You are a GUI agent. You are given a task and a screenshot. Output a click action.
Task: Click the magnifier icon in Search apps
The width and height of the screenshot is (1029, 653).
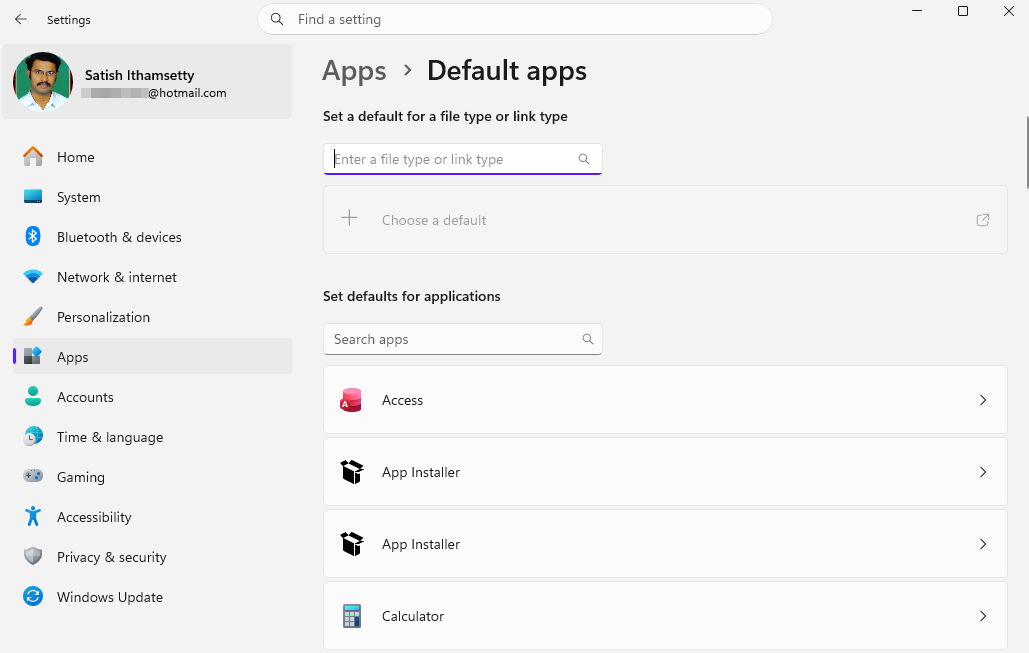[587, 339]
